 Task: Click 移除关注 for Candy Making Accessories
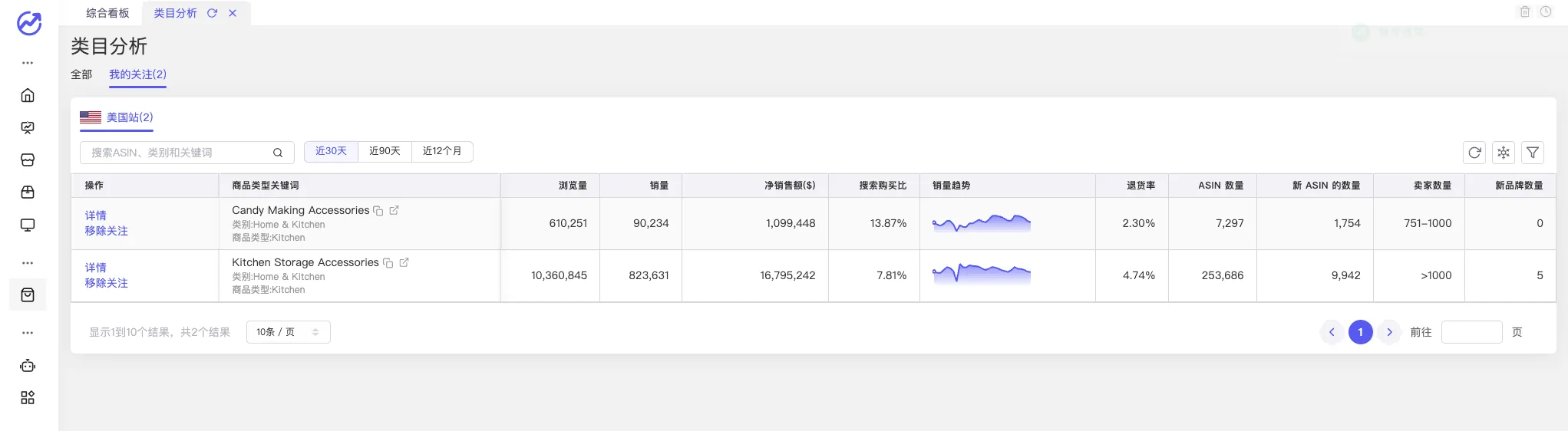[x=107, y=231]
